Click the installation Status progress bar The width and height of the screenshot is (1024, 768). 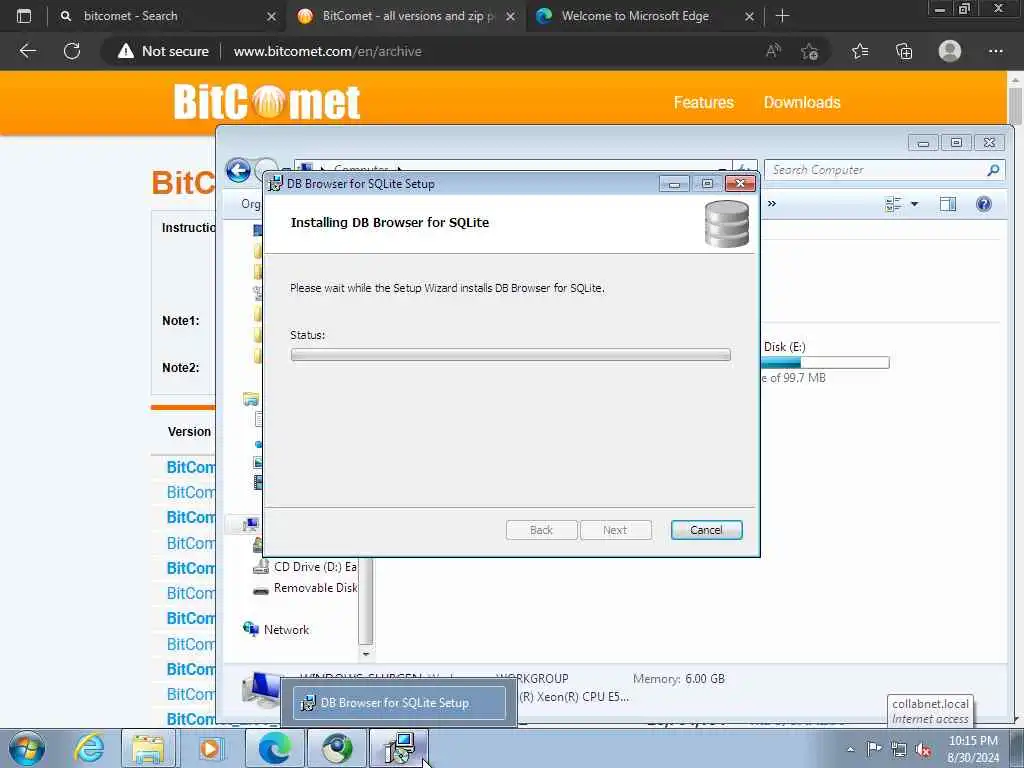pyautogui.click(x=510, y=355)
